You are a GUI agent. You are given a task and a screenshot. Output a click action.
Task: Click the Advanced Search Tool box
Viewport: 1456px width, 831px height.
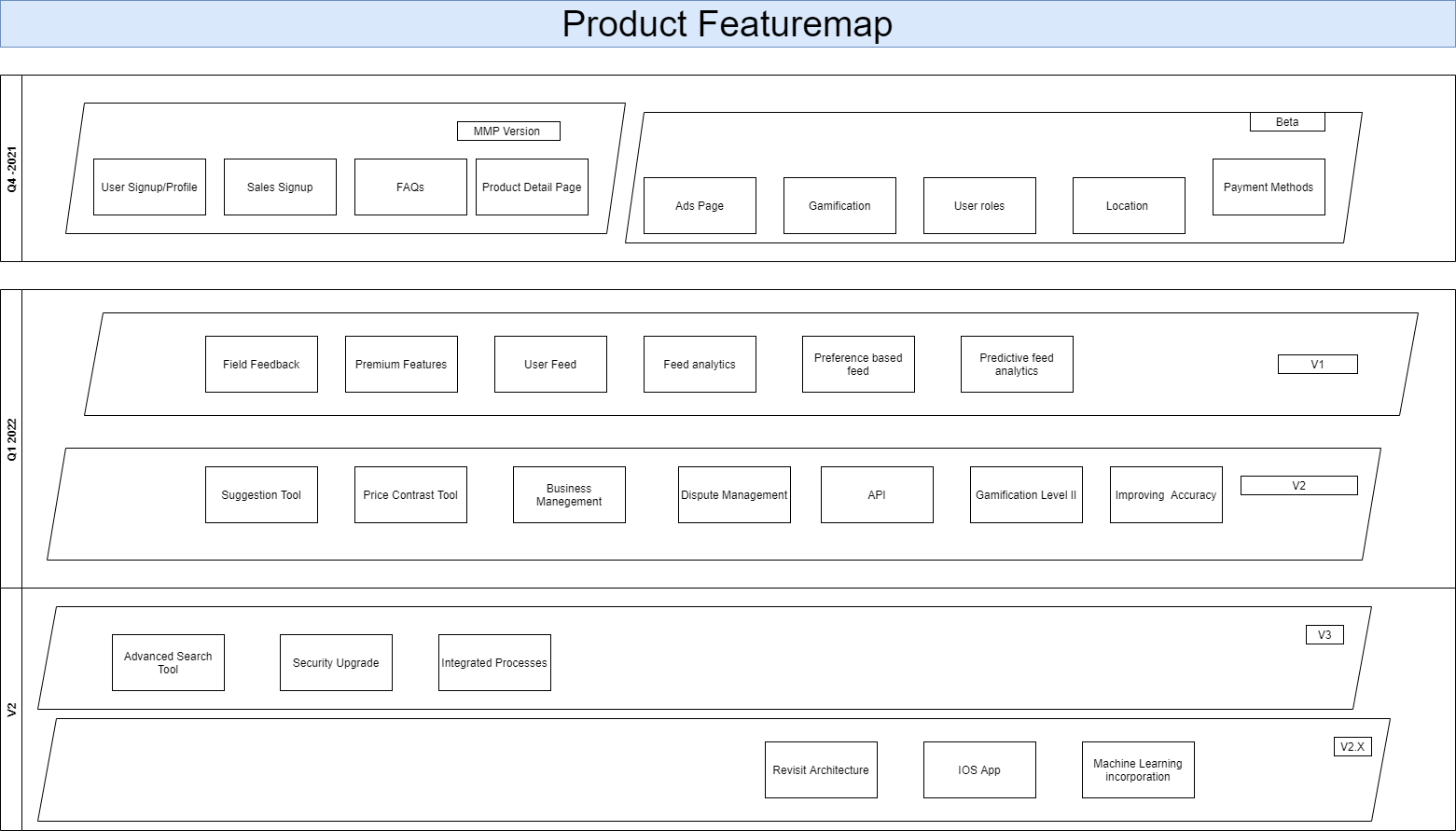(x=168, y=663)
